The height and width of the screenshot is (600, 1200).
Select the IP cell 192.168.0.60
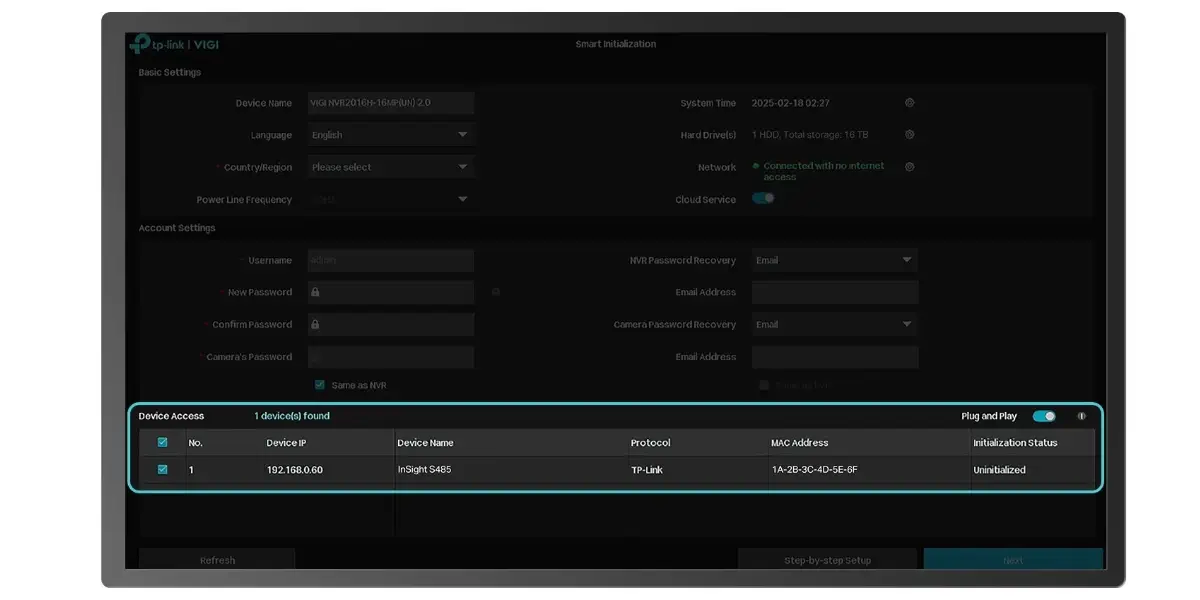[x=295, y=470]
